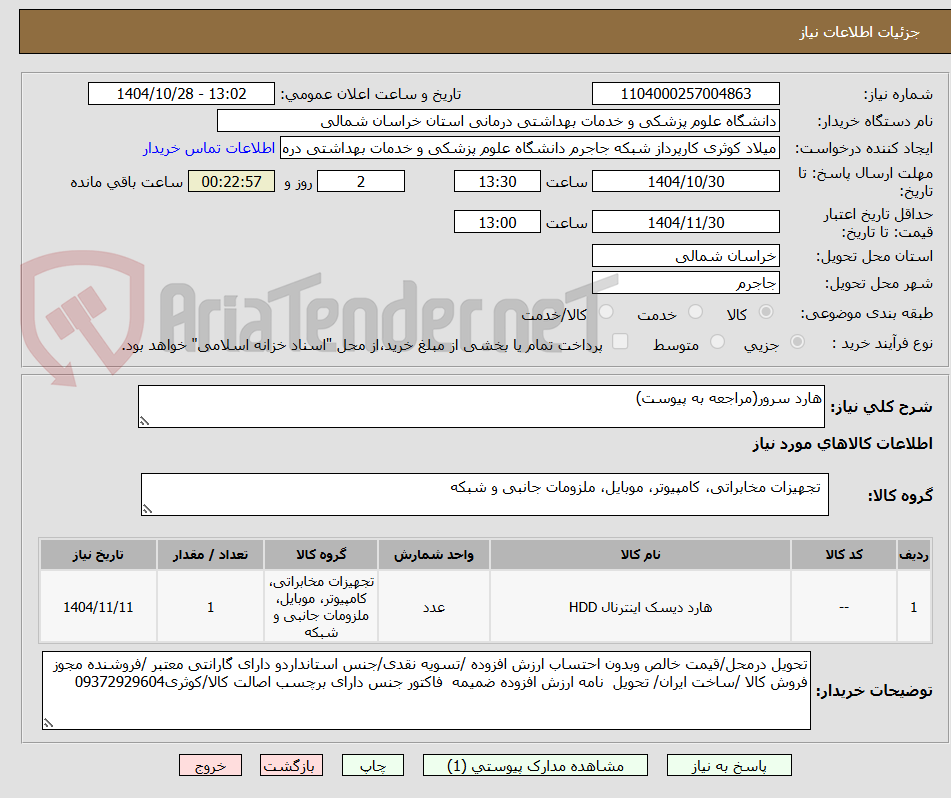
Task: Toggle the اسناد خزانه اسلامی payment checkbox
Action: [620, 341]
